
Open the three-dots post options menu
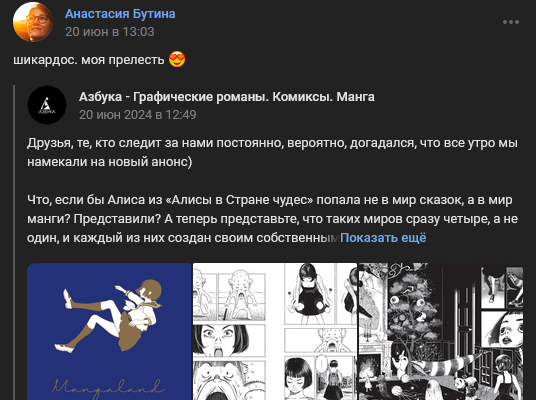(511, 22)
